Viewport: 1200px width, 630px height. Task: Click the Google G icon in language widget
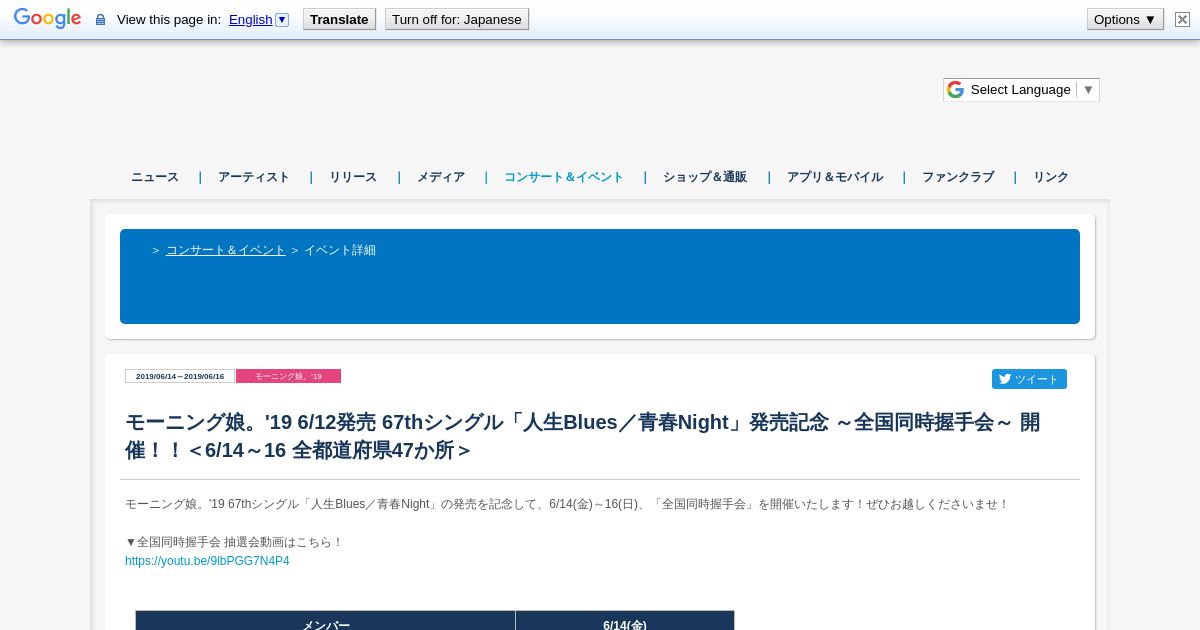pos(955,90)
